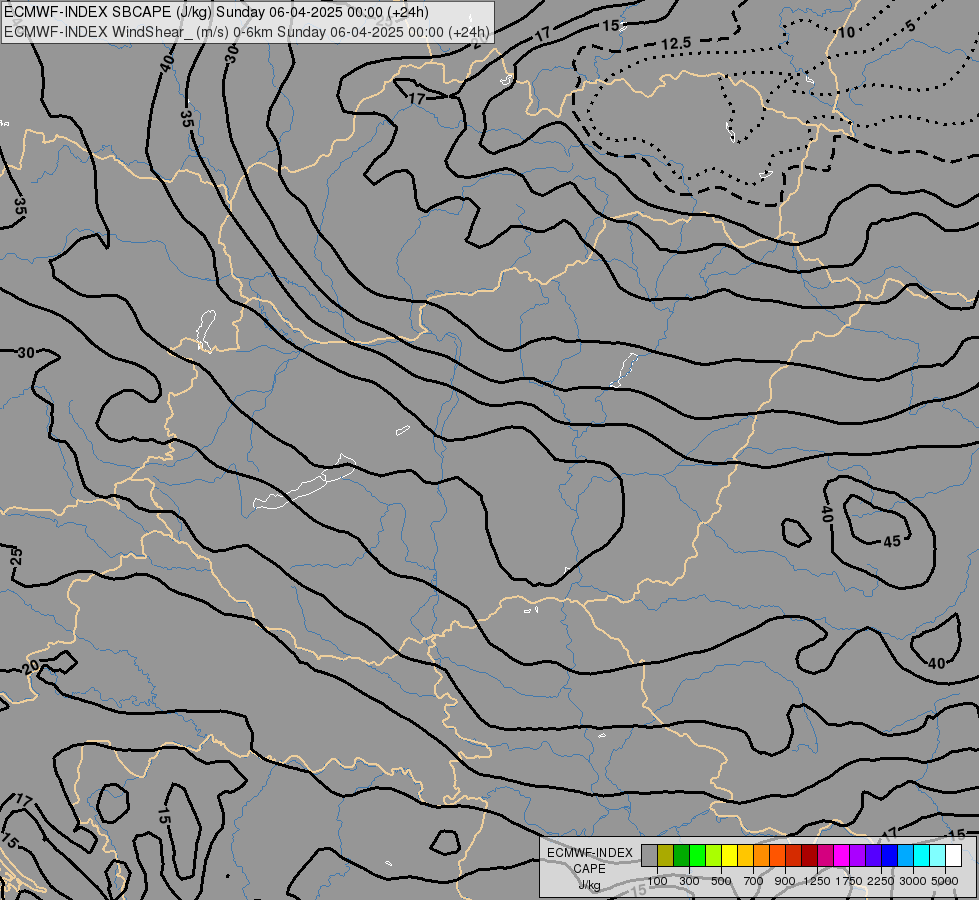This screenshot has width=979, height=900.
Task: Click the legend value 1750
Action: pyautogui.click(x=849, y=881)
